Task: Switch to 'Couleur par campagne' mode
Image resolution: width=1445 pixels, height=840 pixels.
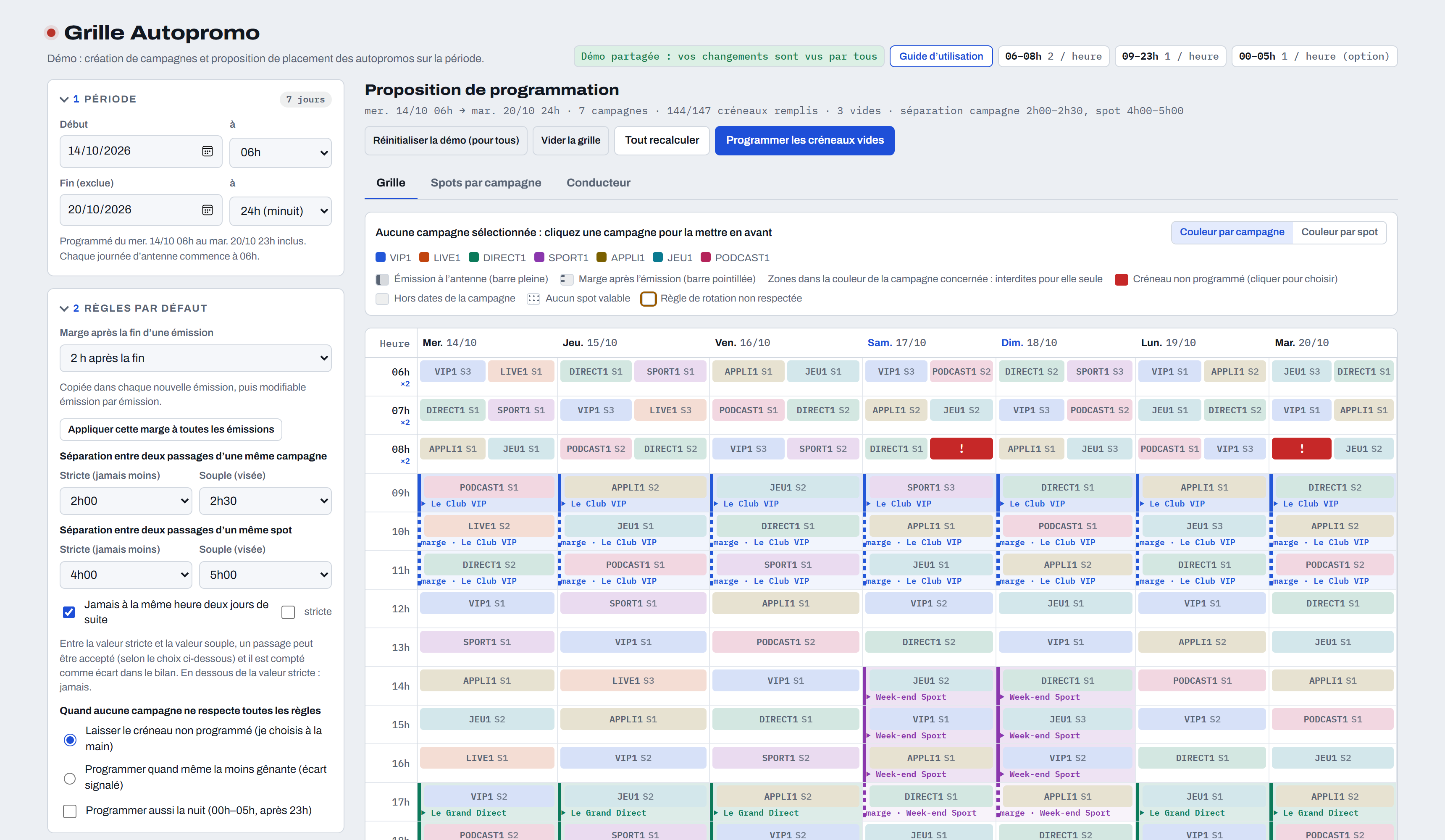Action: (x=1232, y=232)
